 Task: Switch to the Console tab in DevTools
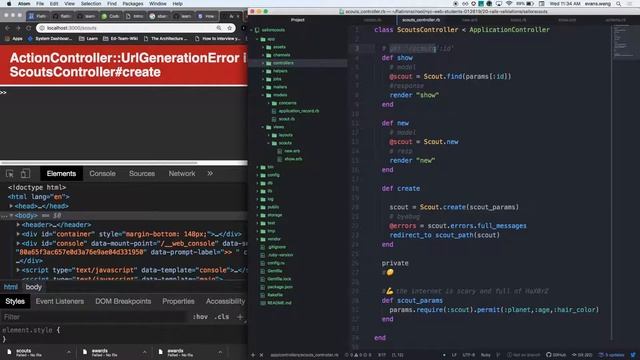click(x=102, y=173)
